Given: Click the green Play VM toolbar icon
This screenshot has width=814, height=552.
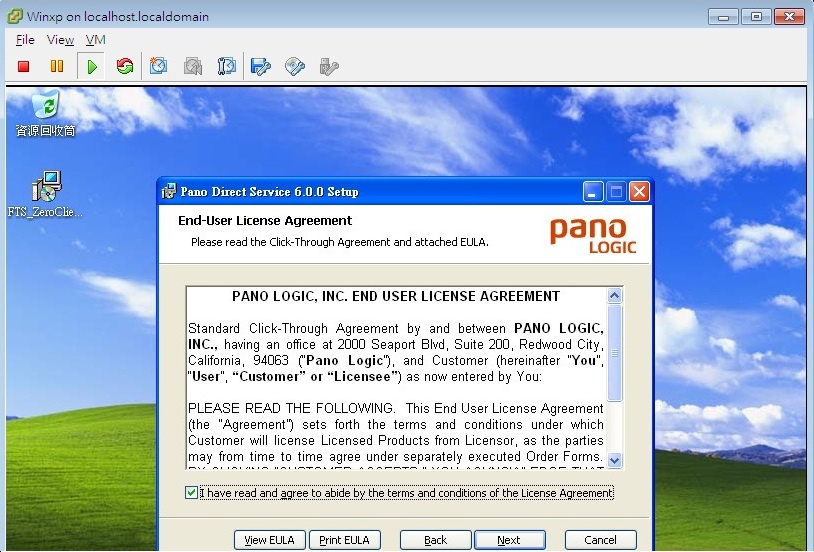Looking at the screenshot, I should [x=92, y=66].
